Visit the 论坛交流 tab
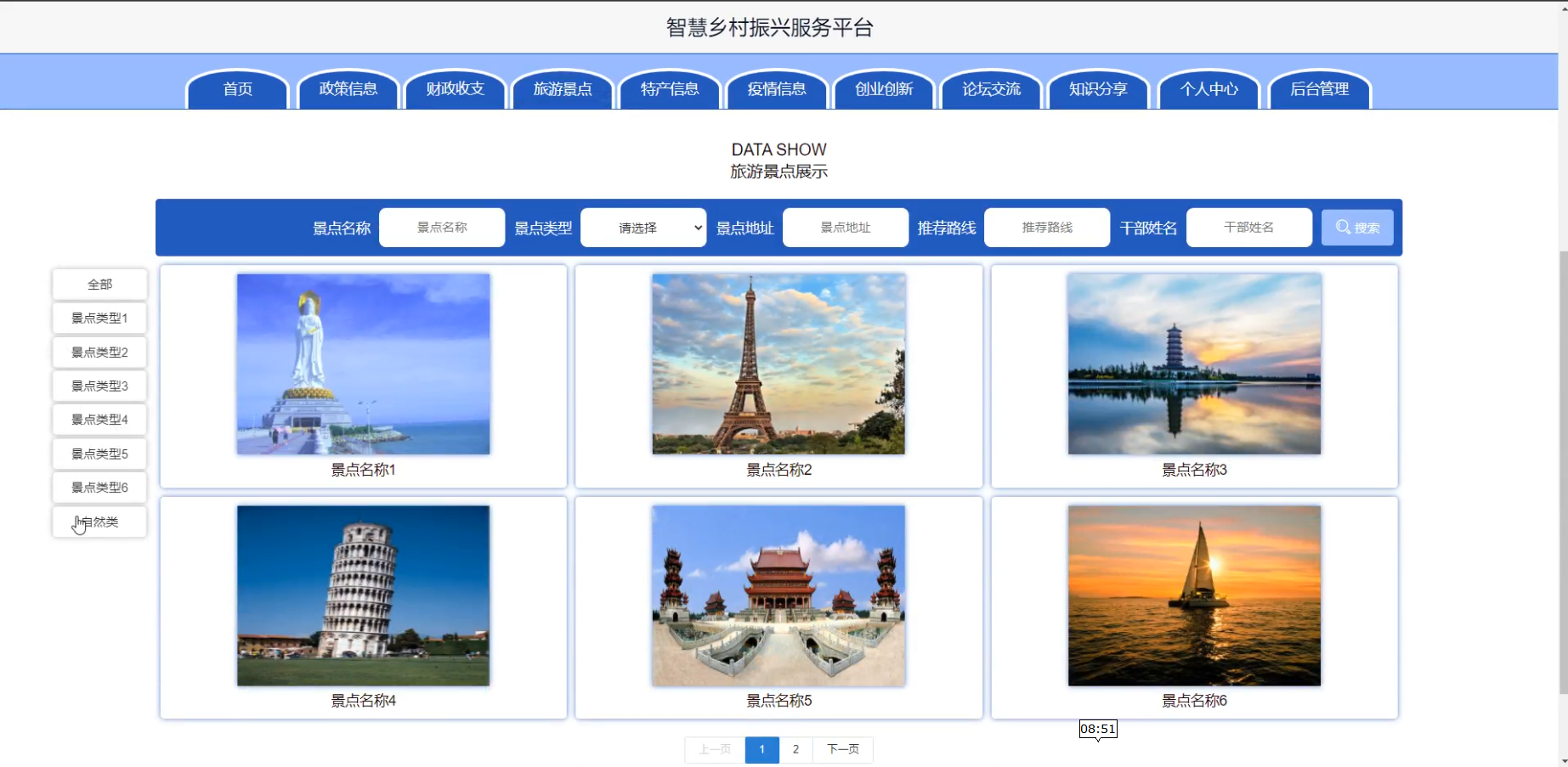Image resolution: width=1568 pixels, height=767 pixels. click(991, 89)
